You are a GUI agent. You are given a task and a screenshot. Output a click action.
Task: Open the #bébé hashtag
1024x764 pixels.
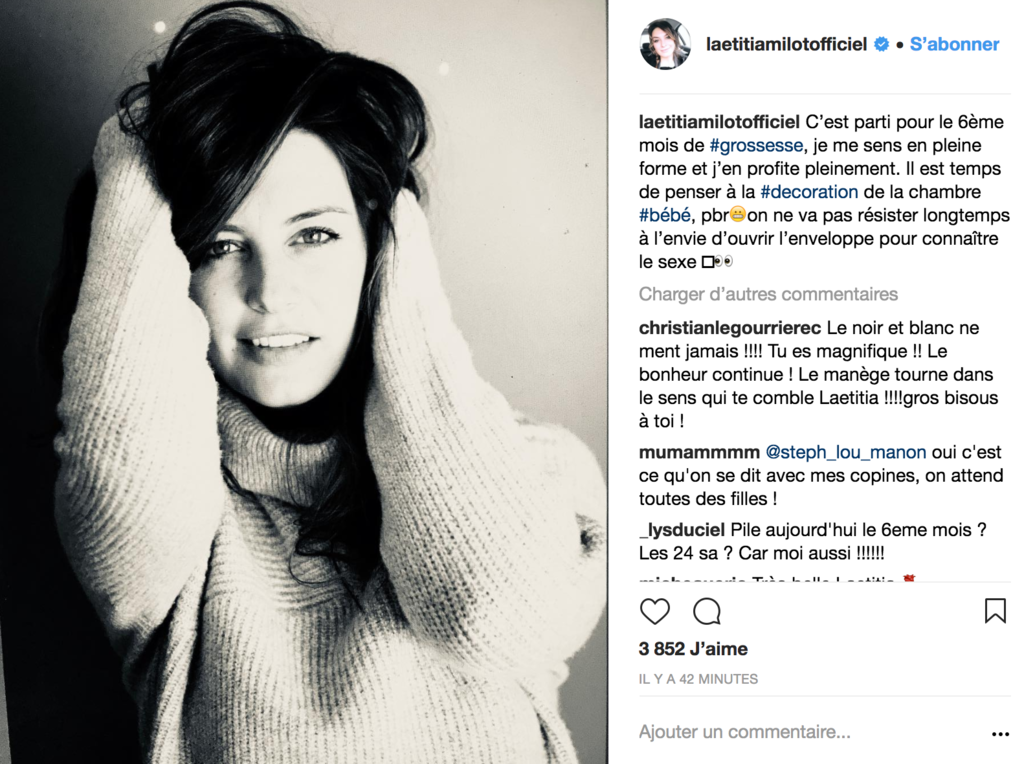pos(665,215)
